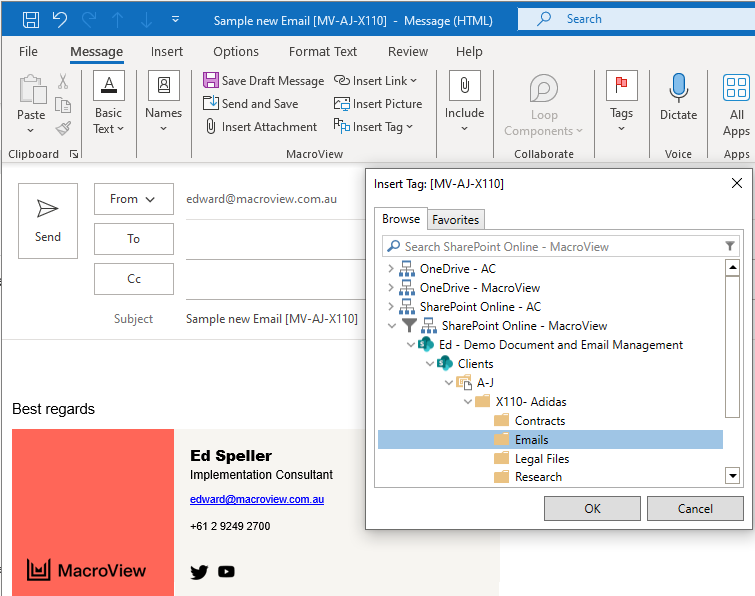Send the email with the Send button
Screen dimensions: 755x596
click(x=48, y=221)
